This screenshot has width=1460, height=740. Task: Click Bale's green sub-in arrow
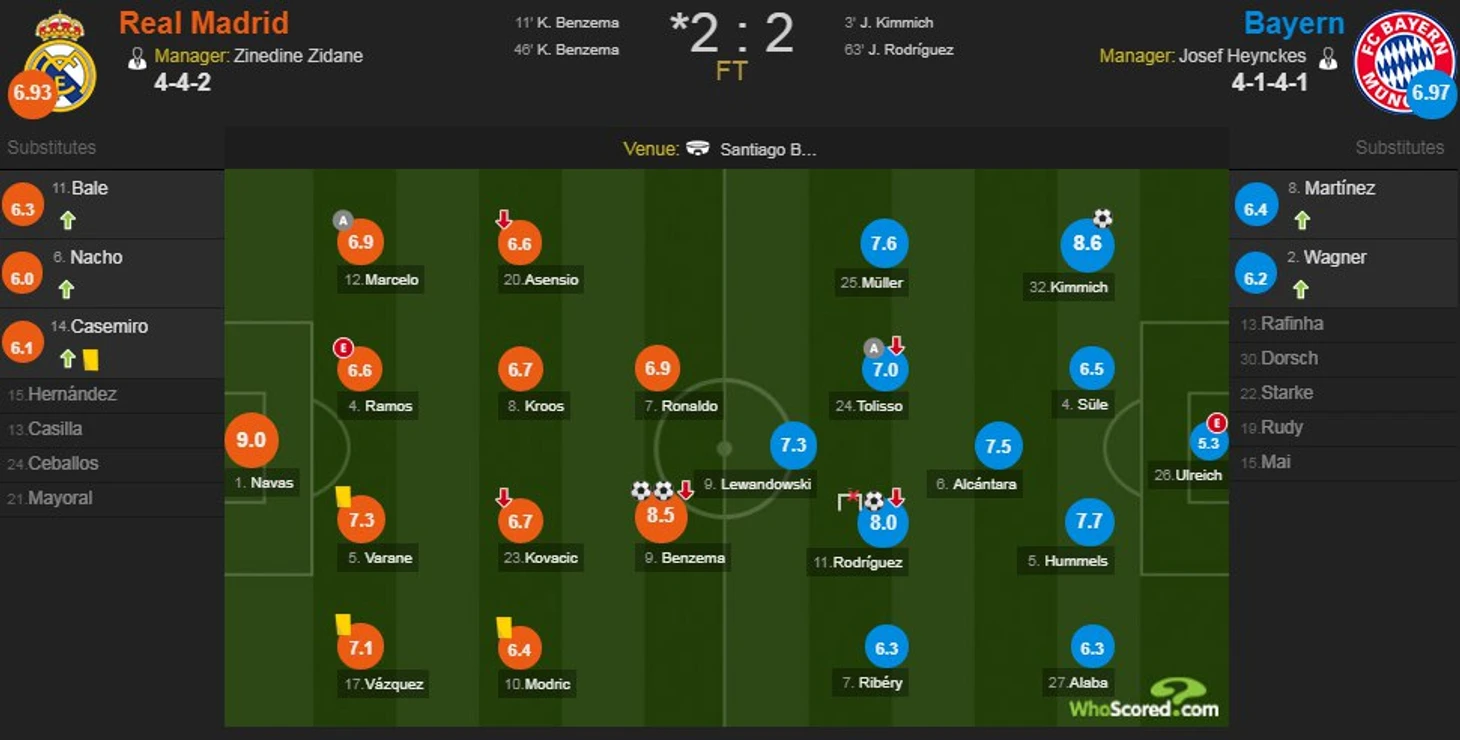[x=67, y=220]
